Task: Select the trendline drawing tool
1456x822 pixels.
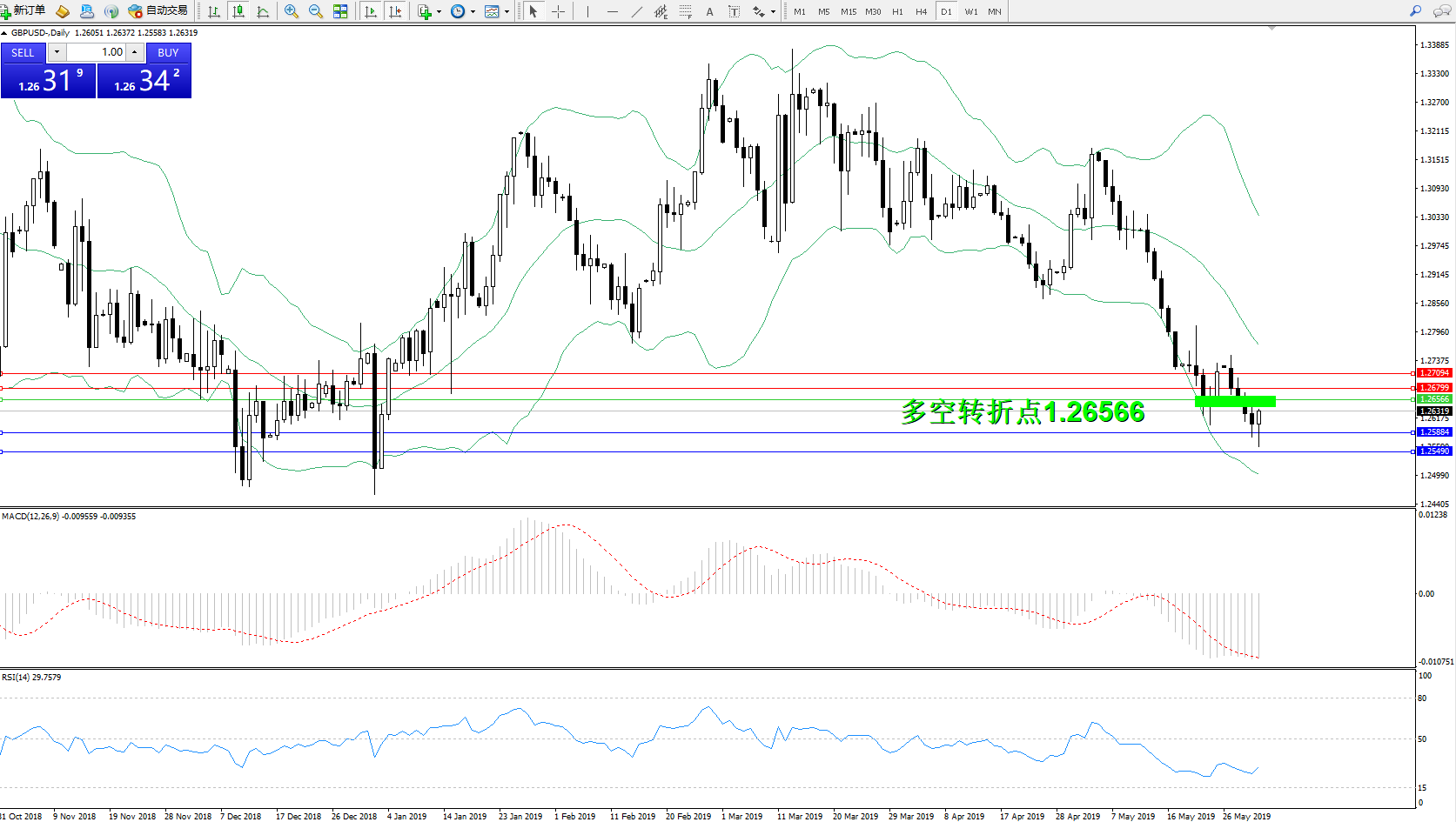Action: 637,11
